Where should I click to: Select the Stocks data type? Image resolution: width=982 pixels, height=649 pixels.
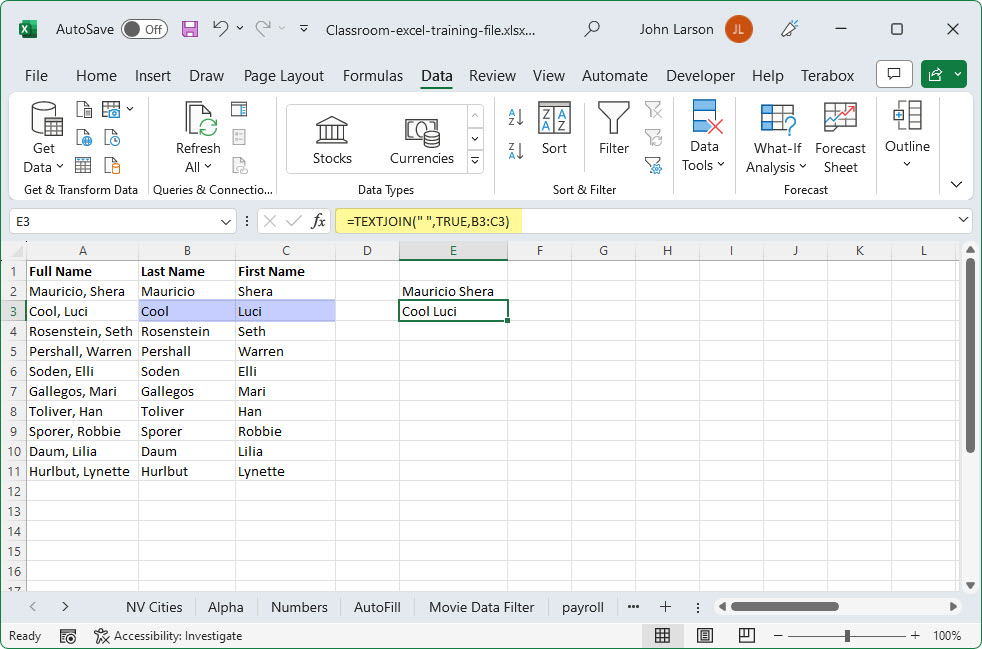point(332,140)
